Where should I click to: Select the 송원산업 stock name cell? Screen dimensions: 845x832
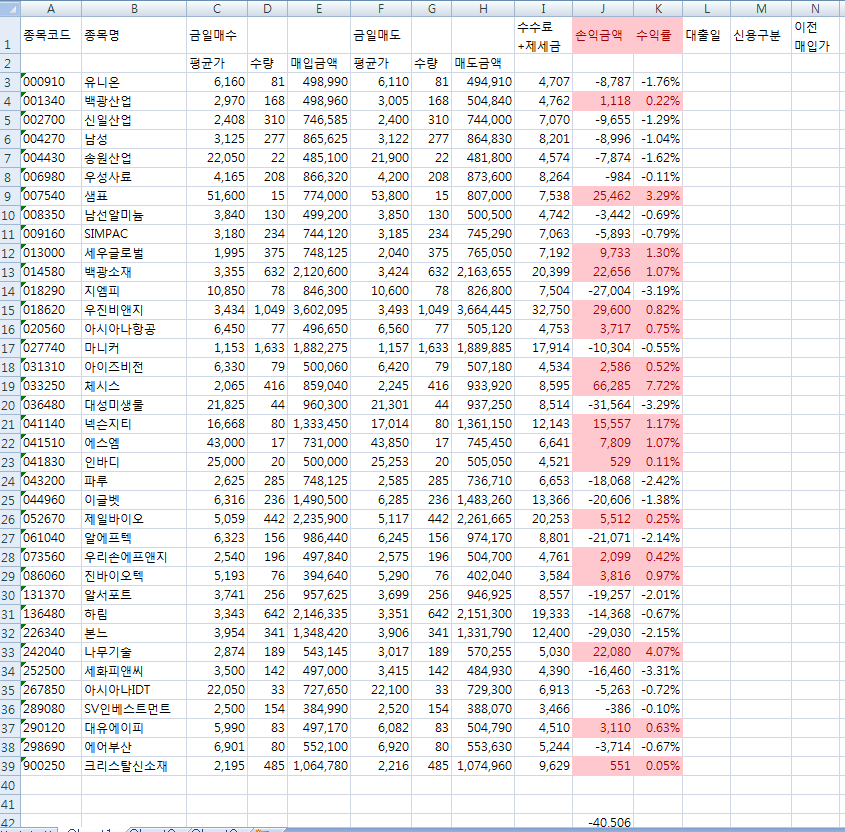[x=134, y=158]
